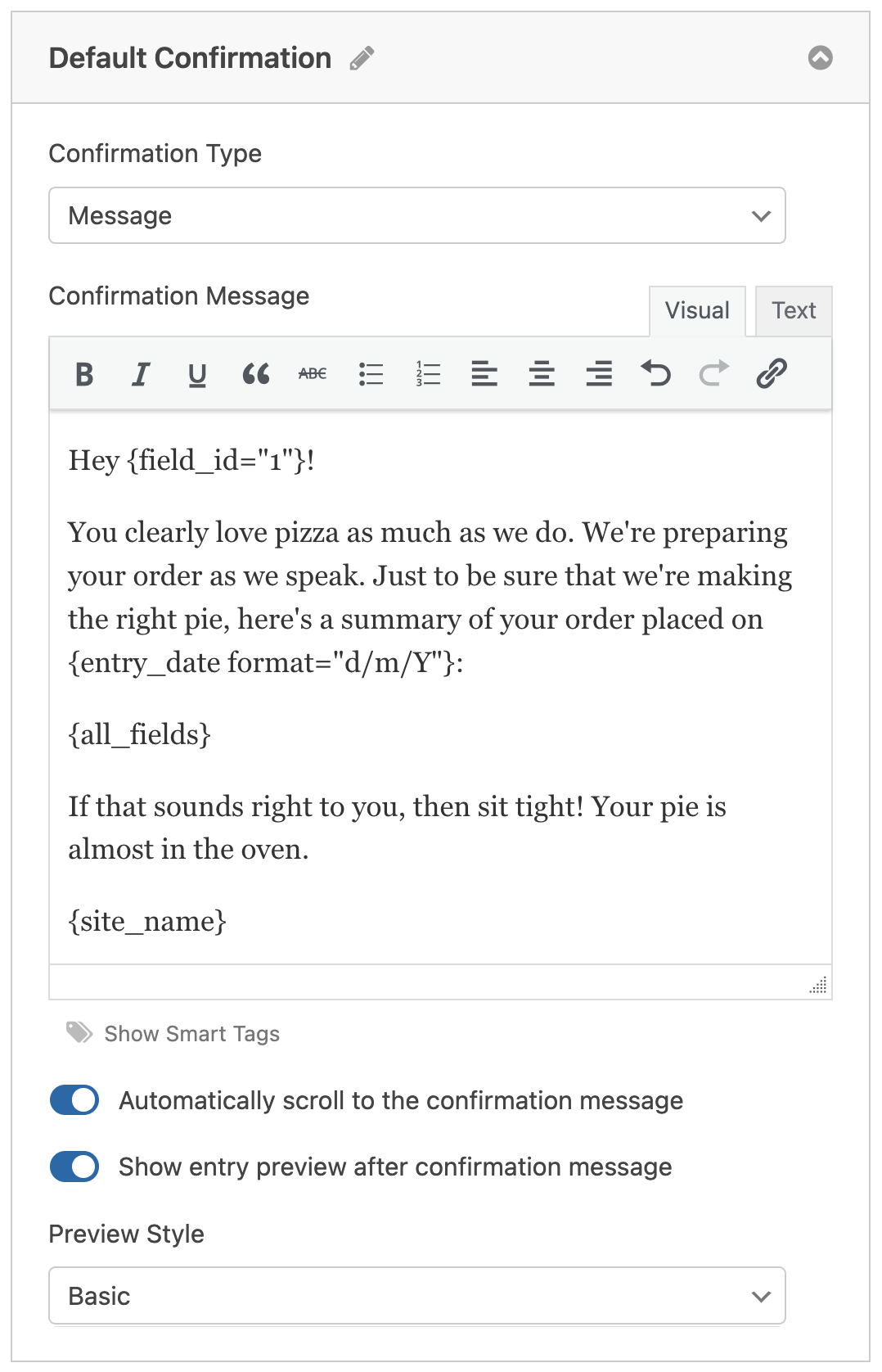Edit the Default Confirmation name with pencil

pyautogui.click(x=362, y=58)
